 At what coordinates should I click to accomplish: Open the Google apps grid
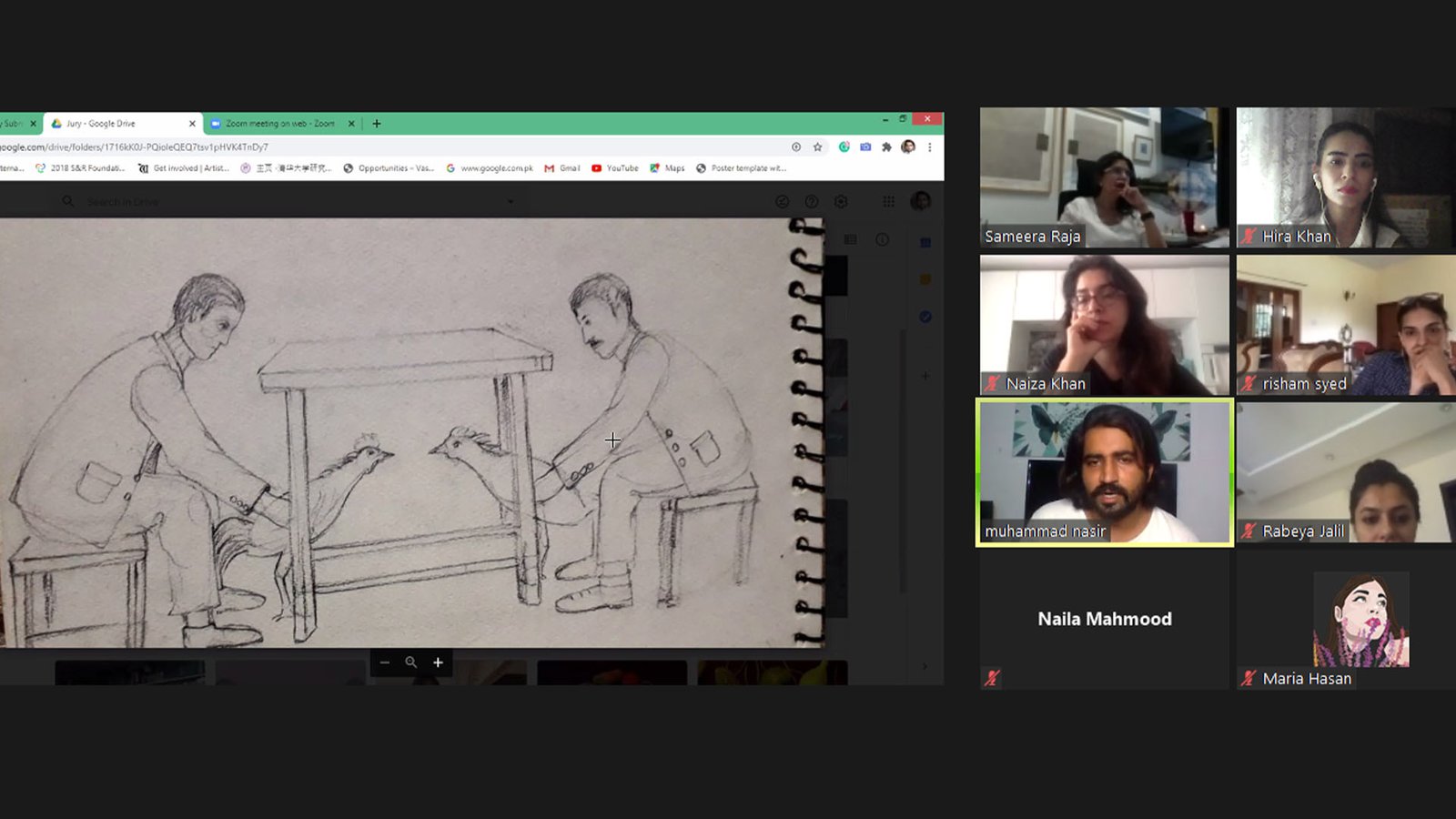point(888,201)
